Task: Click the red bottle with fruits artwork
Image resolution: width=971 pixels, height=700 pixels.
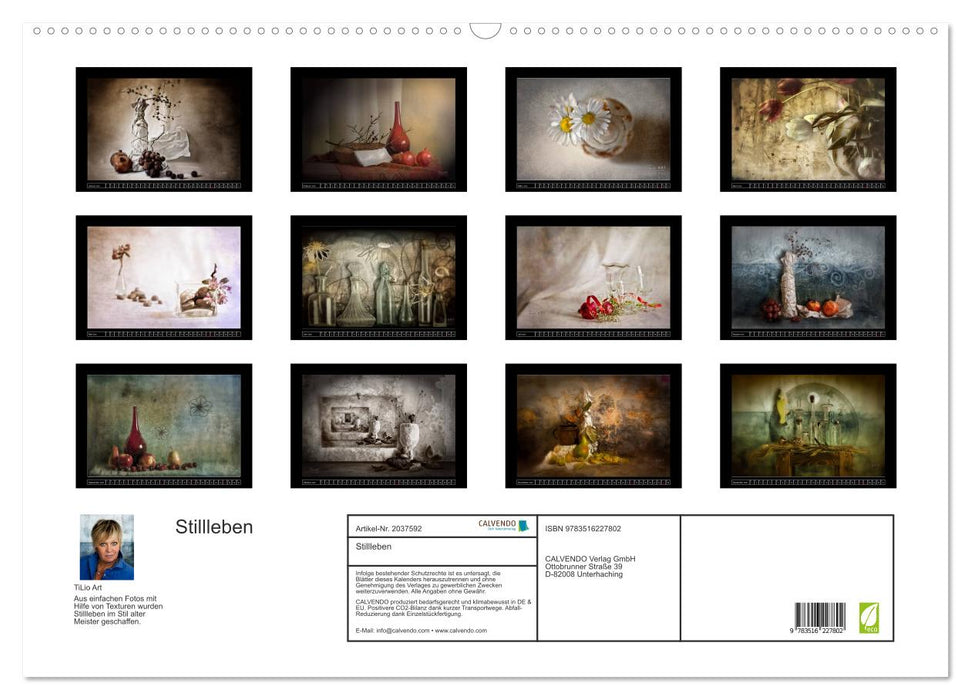Action: click(x=163, y=425)
